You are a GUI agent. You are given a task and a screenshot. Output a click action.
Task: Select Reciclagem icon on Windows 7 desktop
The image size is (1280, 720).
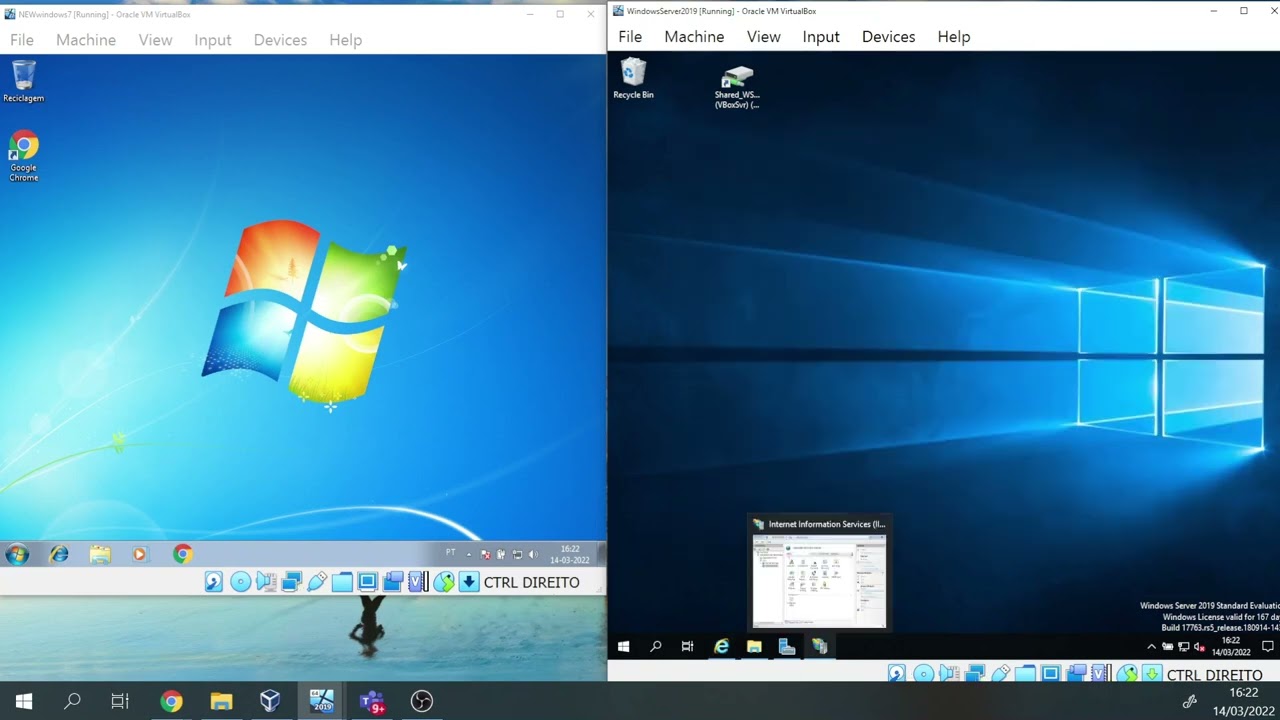[23, 82]
